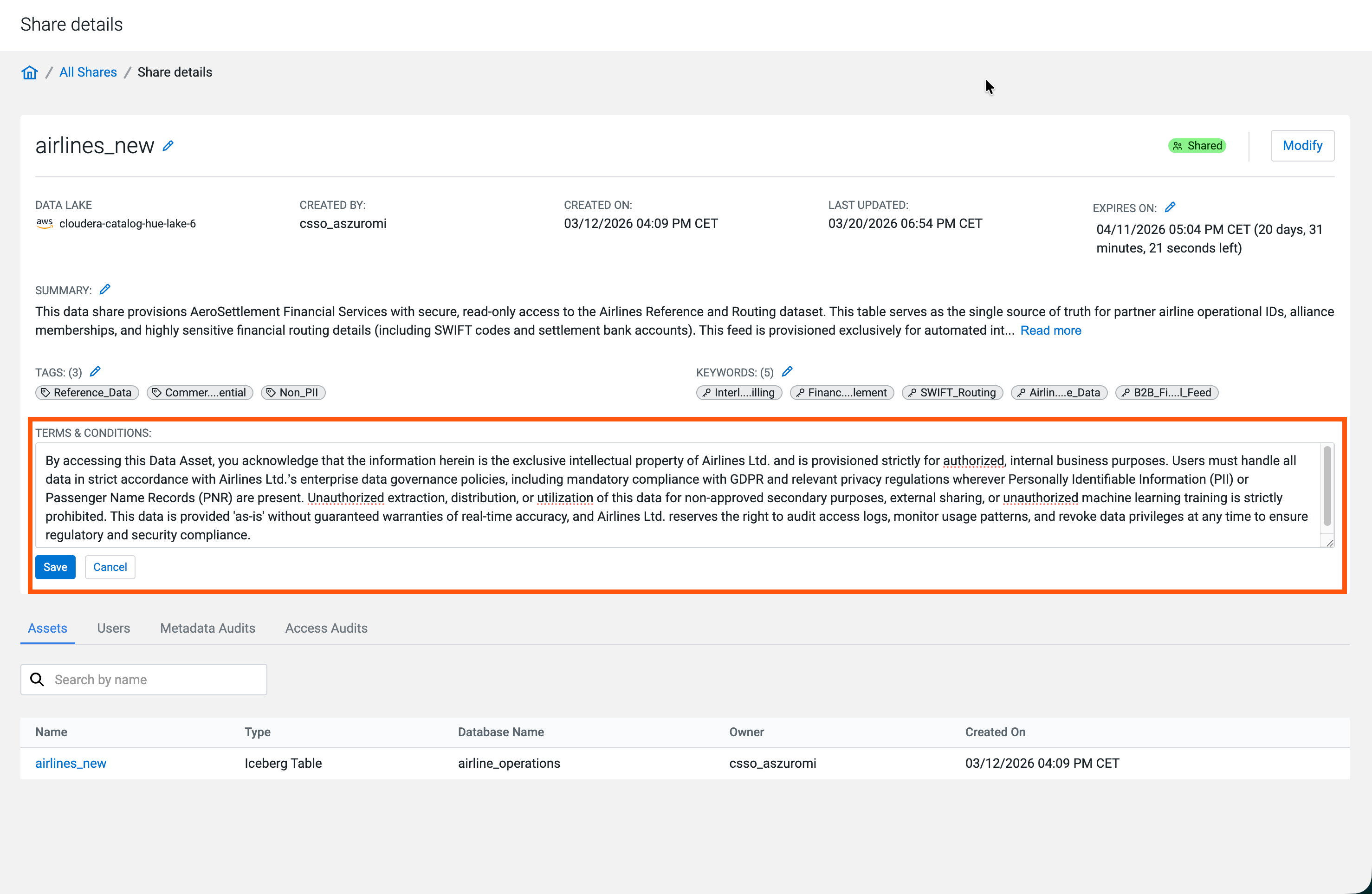Expand summary with Read more
This screenshot has height=894, width=1372.
pyautogui.click(x=1050, y=330)
